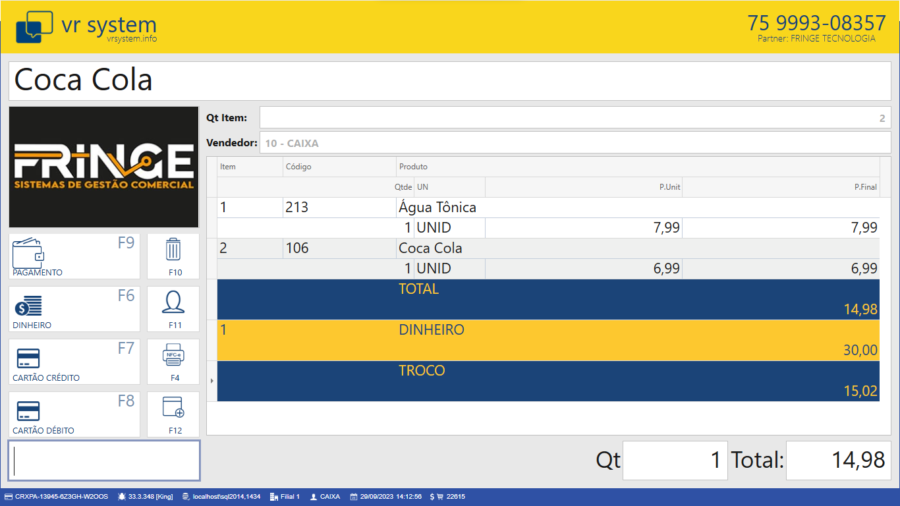Click the Qt quantity box at bottom
Image resolution: width=900 pixels, height=506 pixels.
pos(675,460)
